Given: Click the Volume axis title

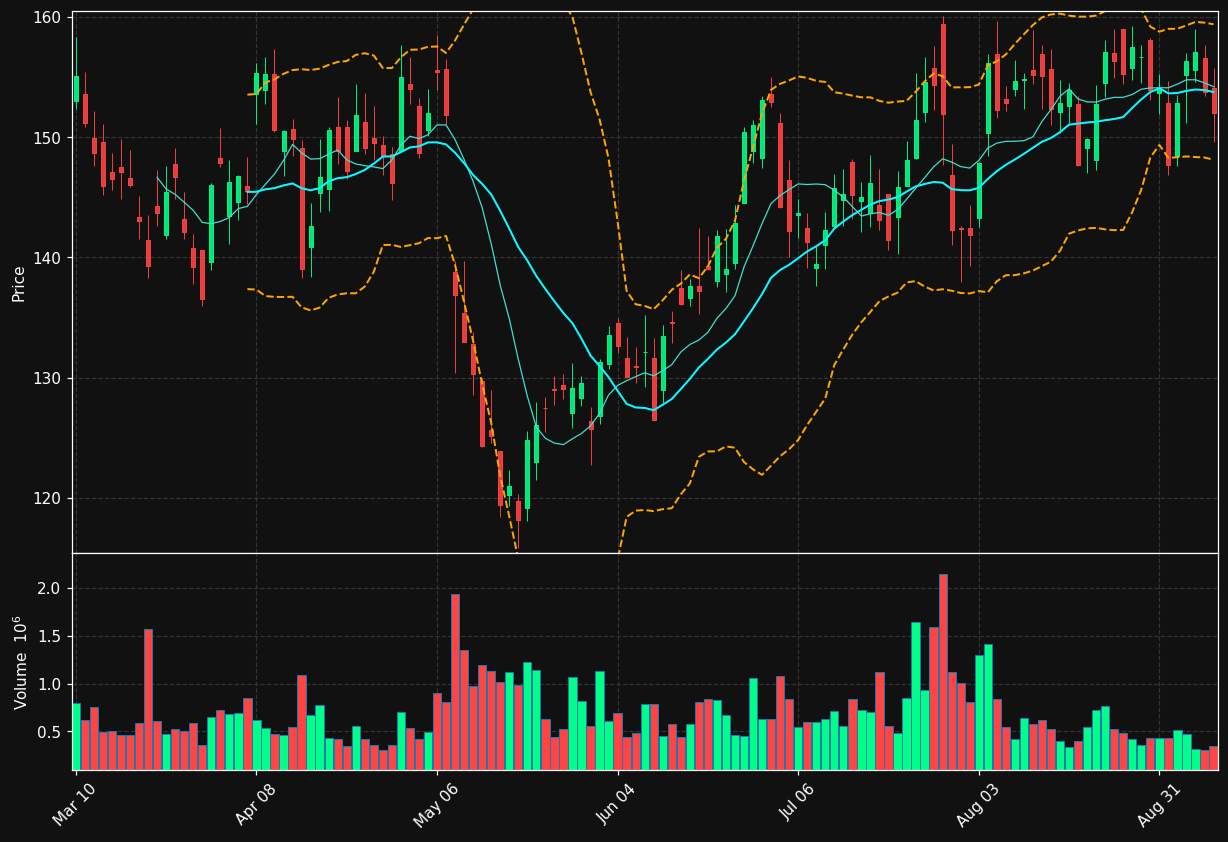Looking at the screenshot, I should click(x=19, y=662).
